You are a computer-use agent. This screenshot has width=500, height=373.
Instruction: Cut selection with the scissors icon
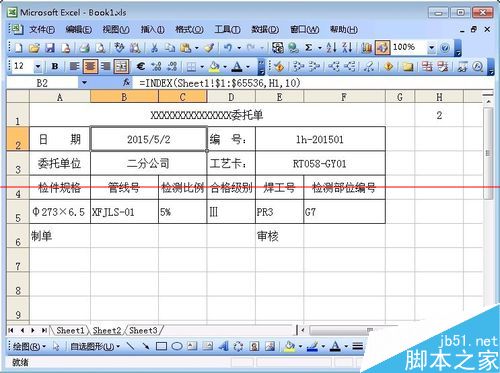coord(154,48)
